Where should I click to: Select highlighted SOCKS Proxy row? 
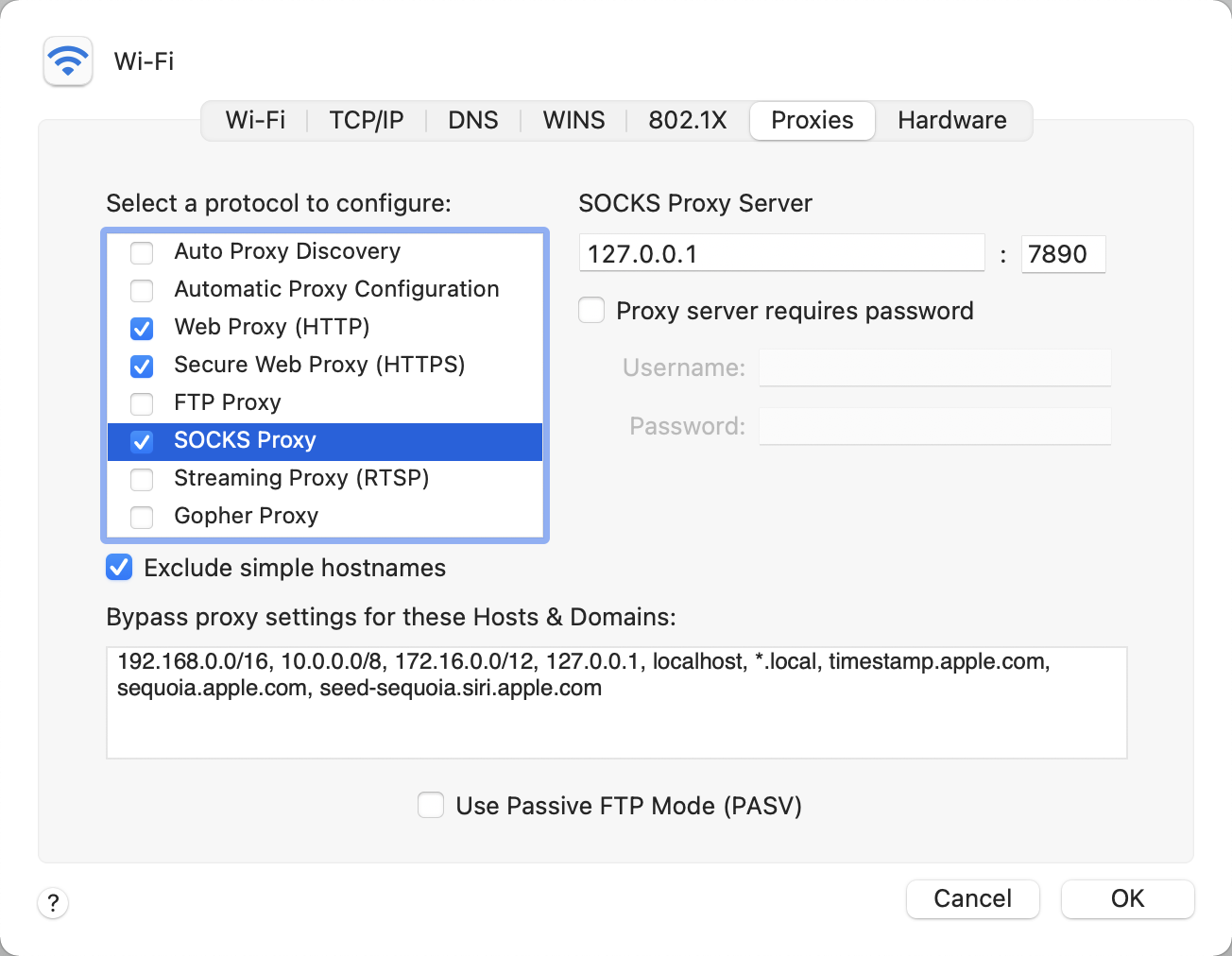click(325, 441)
